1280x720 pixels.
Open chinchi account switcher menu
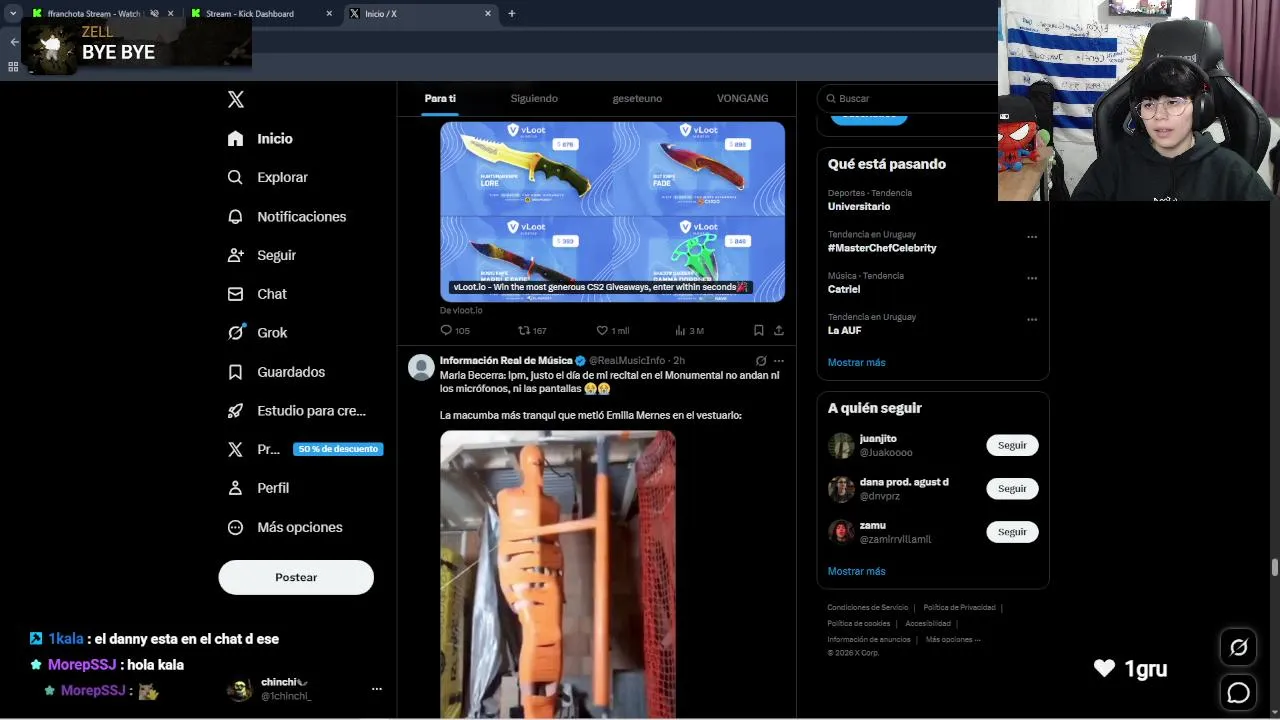377,689
